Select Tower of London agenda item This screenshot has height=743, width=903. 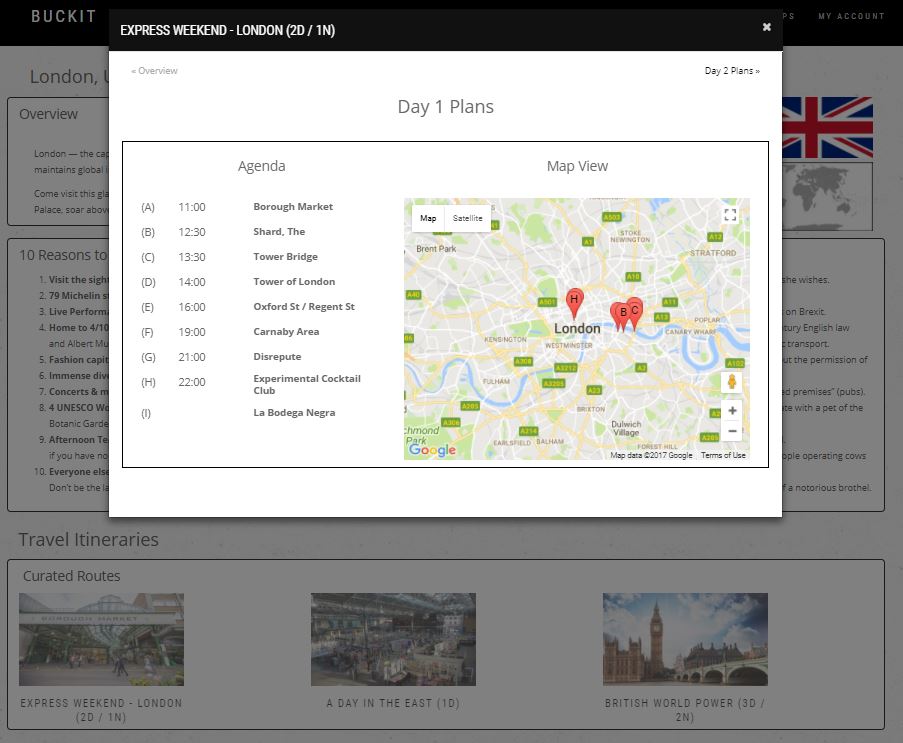pos(294,282)
